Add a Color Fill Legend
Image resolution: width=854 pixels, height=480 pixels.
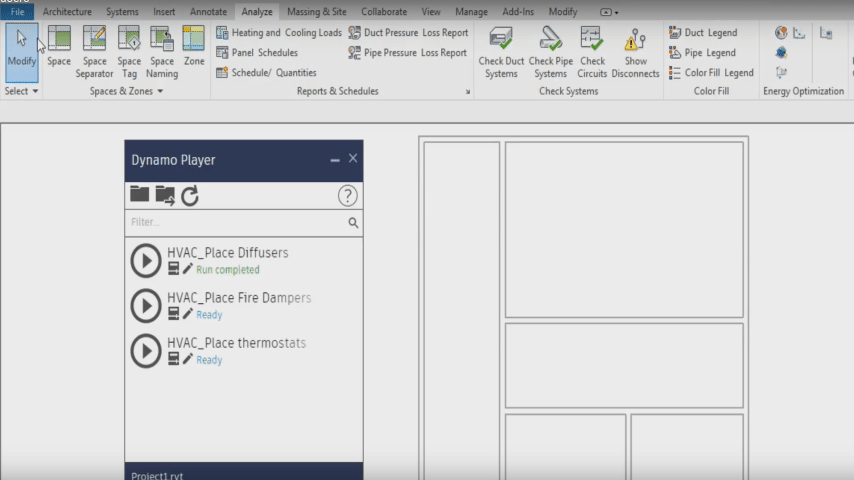711,72
